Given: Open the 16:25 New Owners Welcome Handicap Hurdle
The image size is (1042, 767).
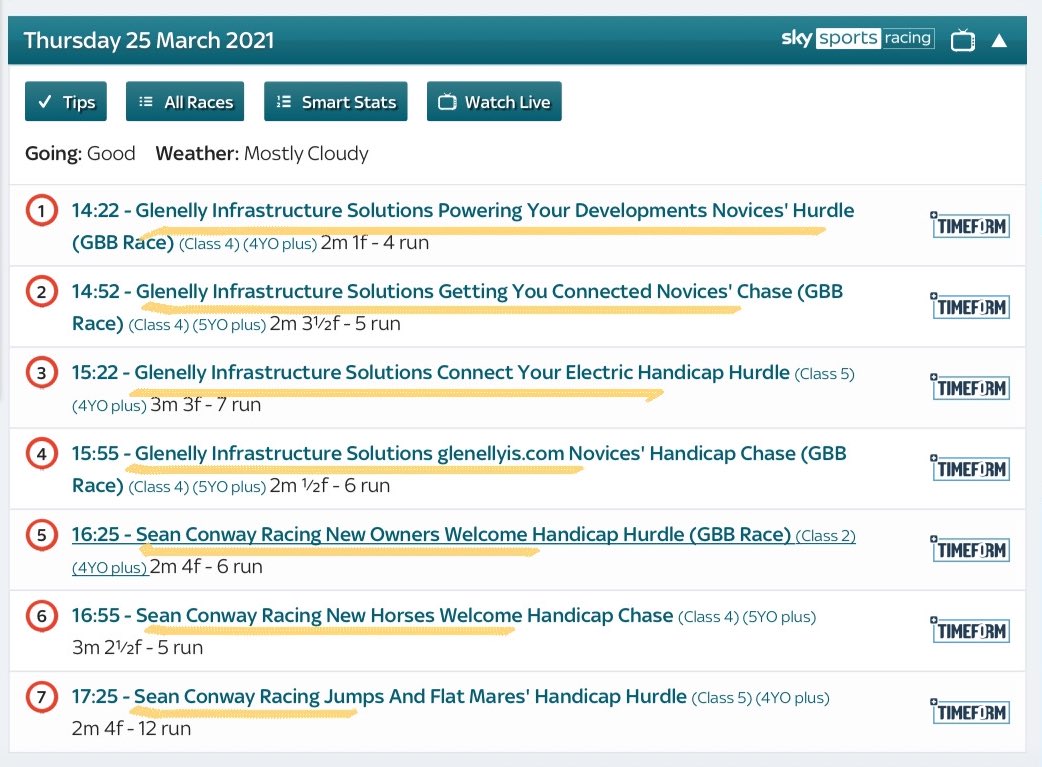Looking at the screenshot, I should click(463, 550).
